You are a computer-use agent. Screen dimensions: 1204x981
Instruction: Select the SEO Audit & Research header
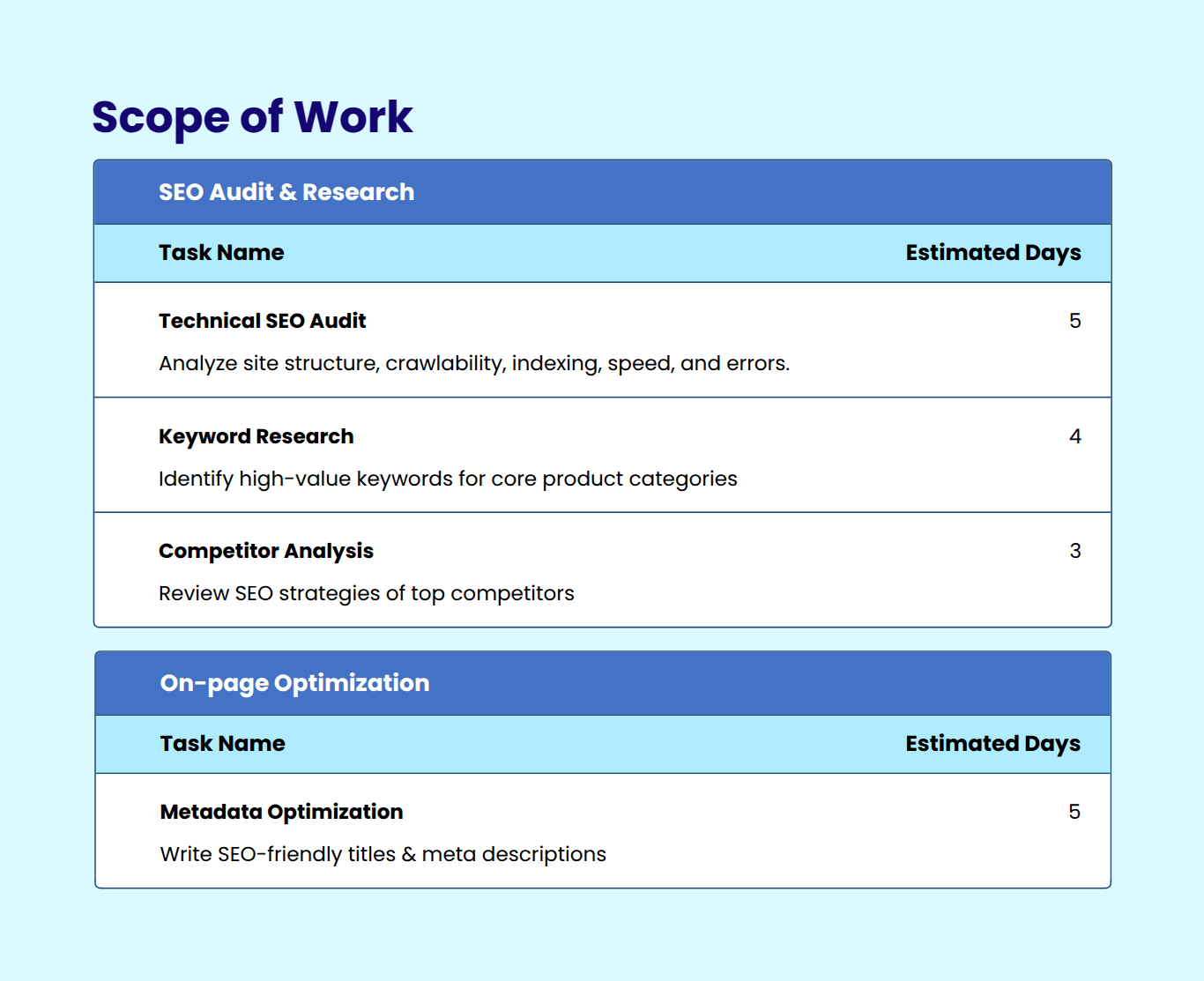pos(286,191)
